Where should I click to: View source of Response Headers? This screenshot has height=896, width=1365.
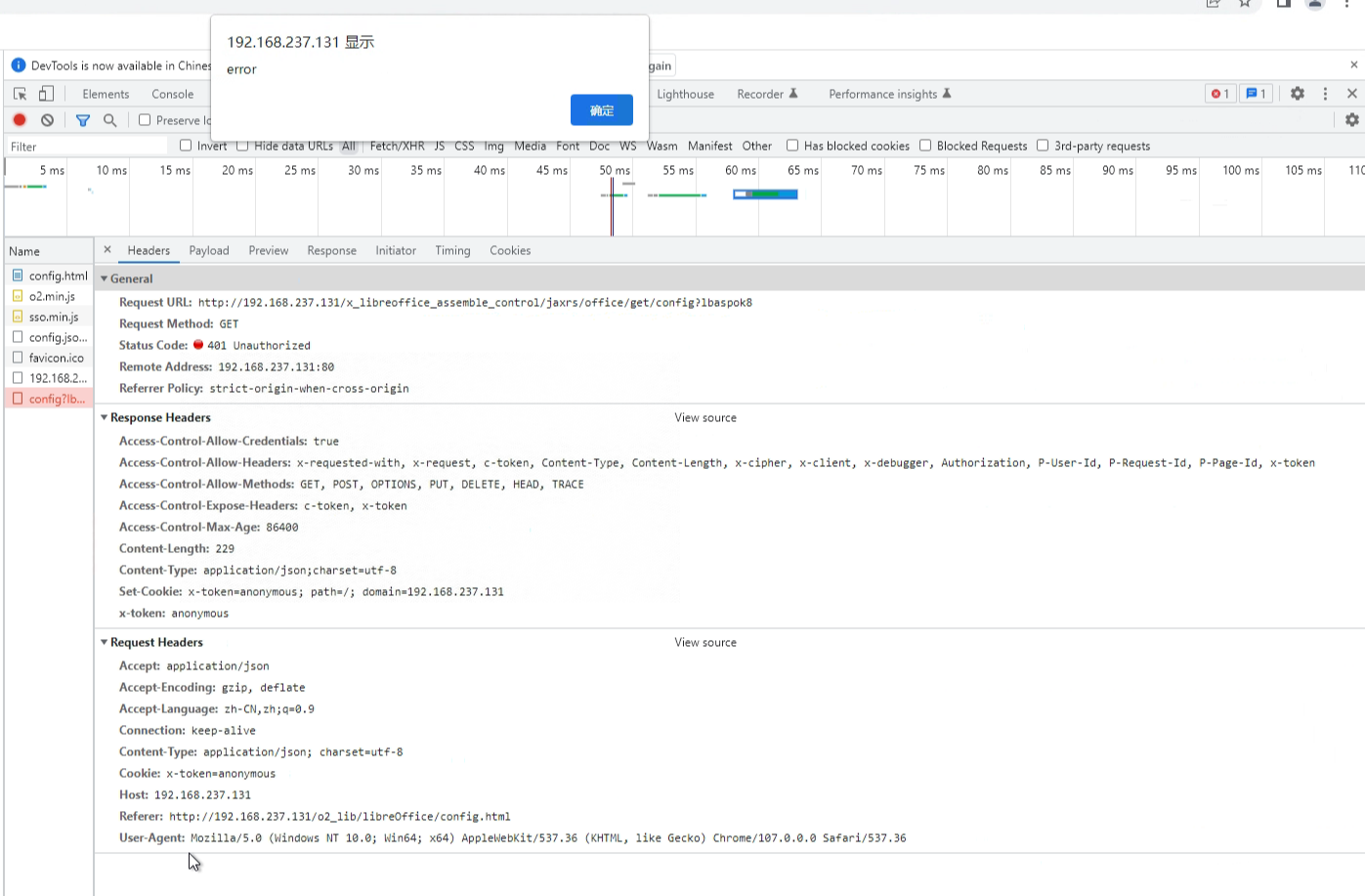705,417
